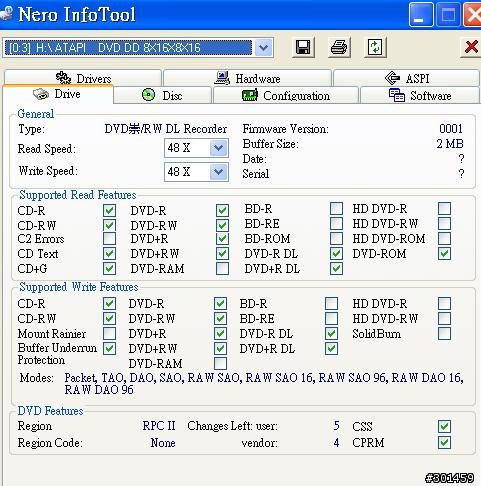Toggle DVD+RW read checkbox
Screen dimensions: 481x486
pos(222,253)
